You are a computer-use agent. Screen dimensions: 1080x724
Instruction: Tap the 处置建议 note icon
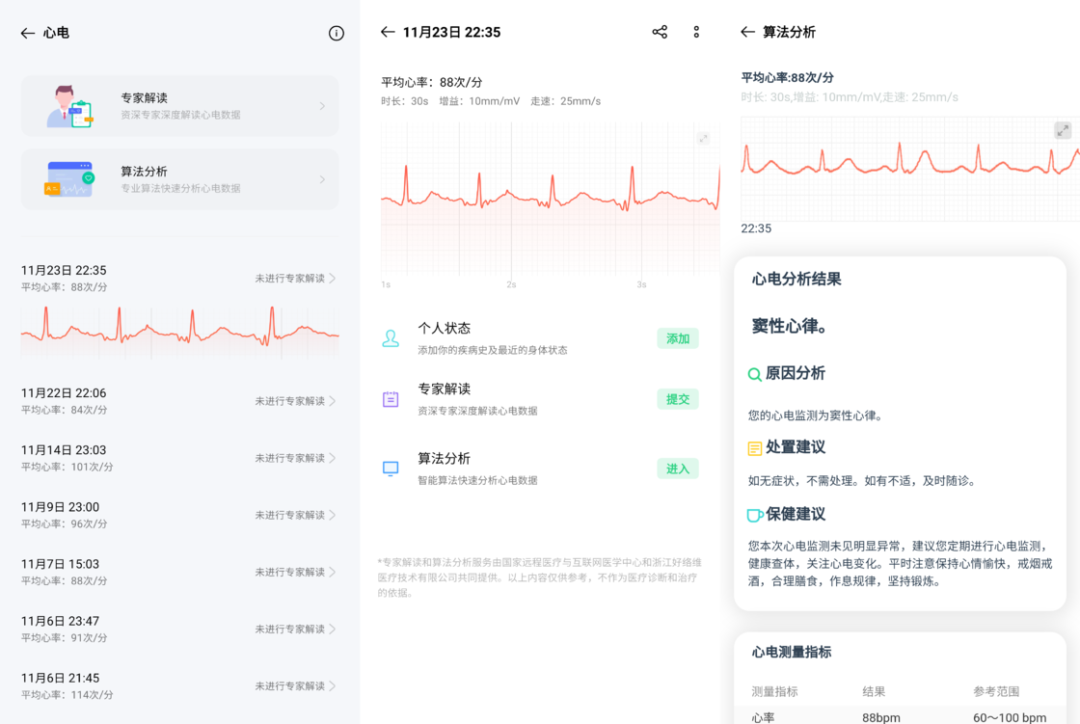pos(754,448)
